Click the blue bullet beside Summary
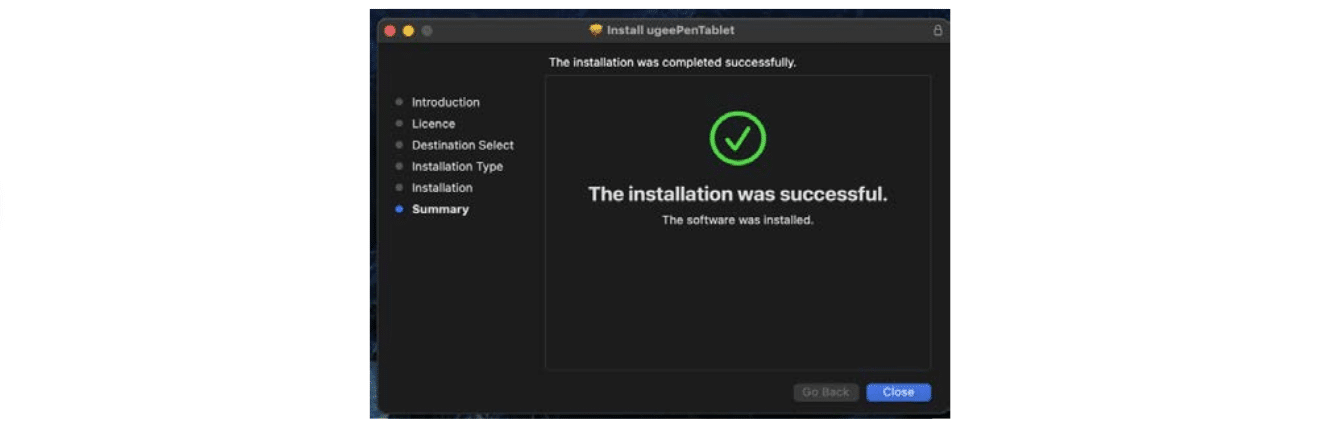This screenshot has width=1326, height=425. coord(399,209)
